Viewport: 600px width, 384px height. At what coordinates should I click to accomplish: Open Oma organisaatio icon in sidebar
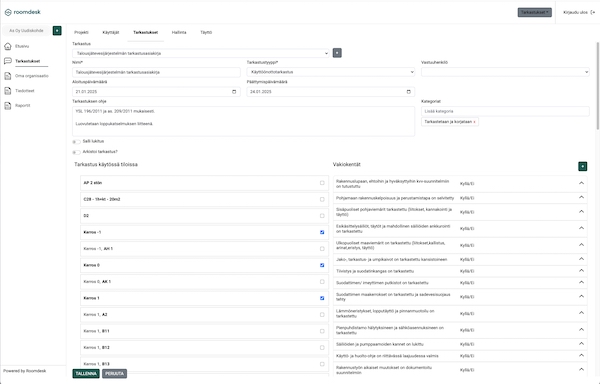coord(8,76)
